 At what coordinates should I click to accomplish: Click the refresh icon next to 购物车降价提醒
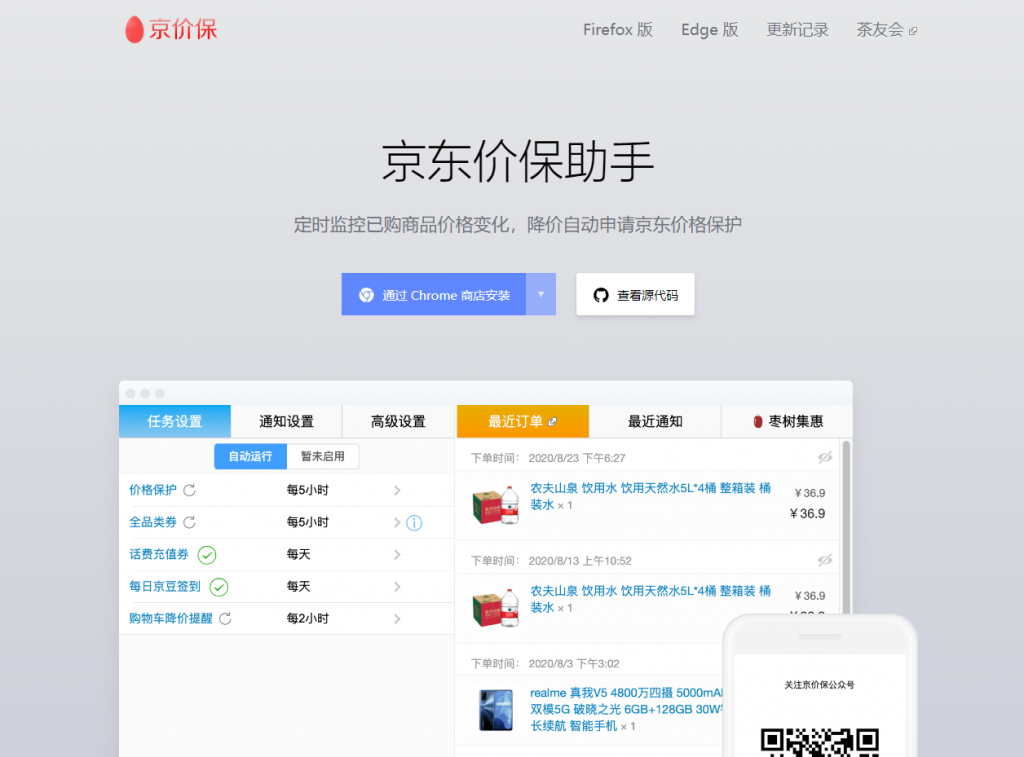pyautogui.click(x=225, y=619)
